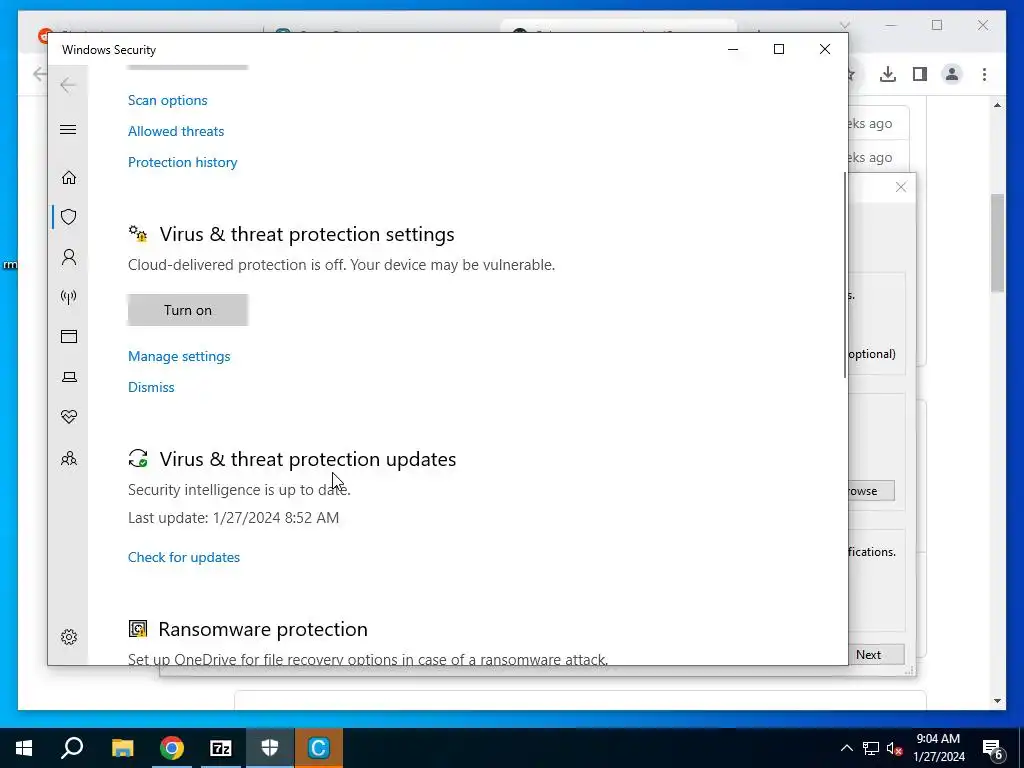Image resolution: width=1024 pixels, height=768 pixels.
Task: Open Protection history link
Action: point(182,163)
